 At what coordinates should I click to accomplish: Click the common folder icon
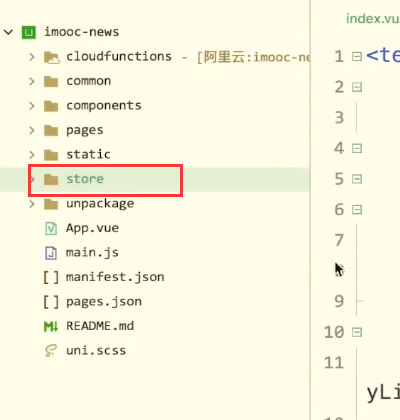(51, 81)
